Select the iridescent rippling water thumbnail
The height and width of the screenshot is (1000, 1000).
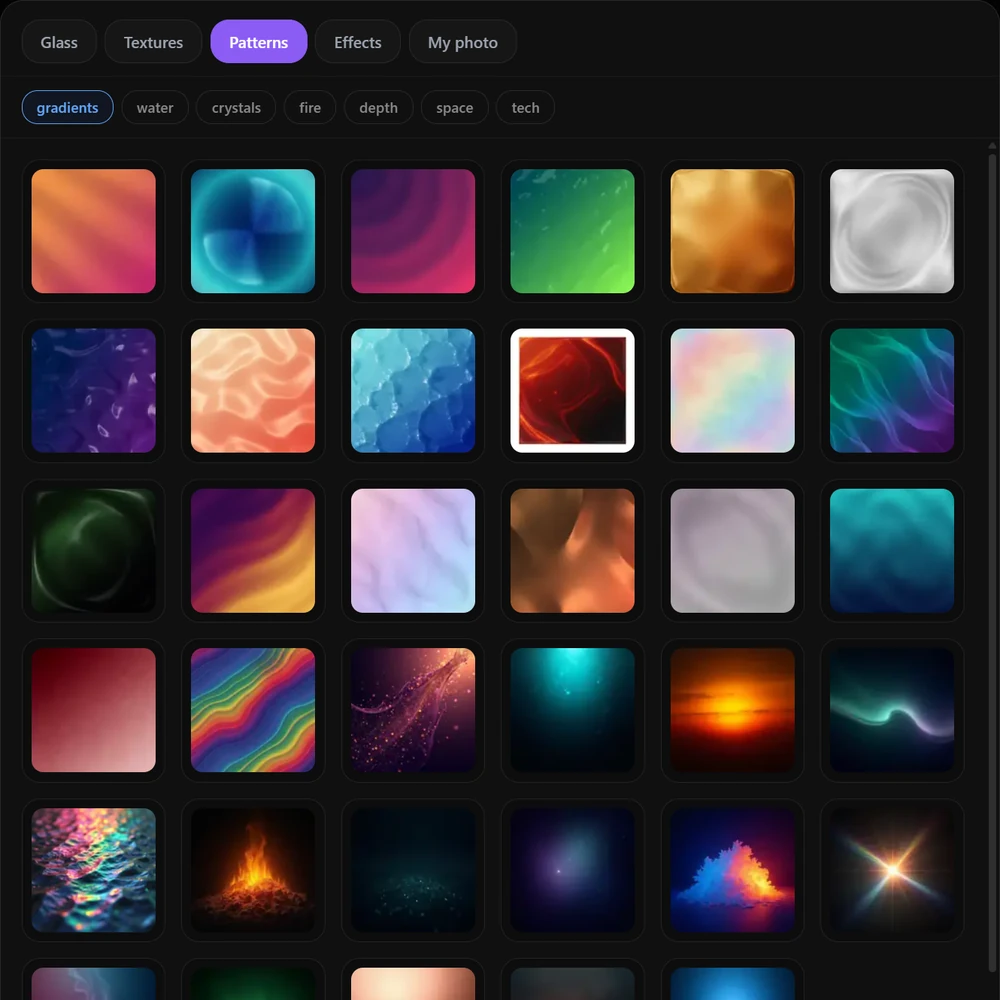(93, 870)
